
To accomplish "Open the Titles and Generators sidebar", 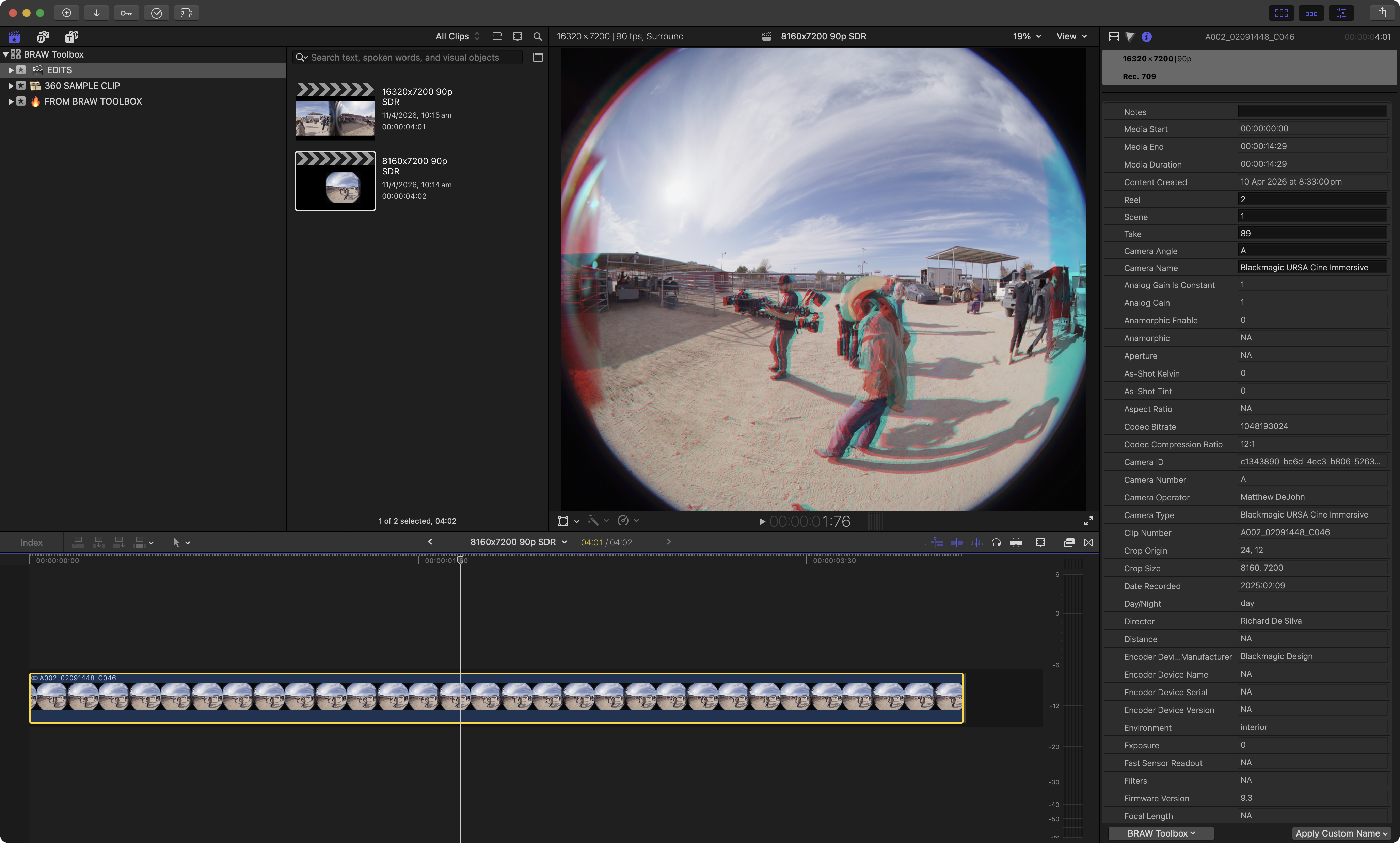I will click(71, 37).
